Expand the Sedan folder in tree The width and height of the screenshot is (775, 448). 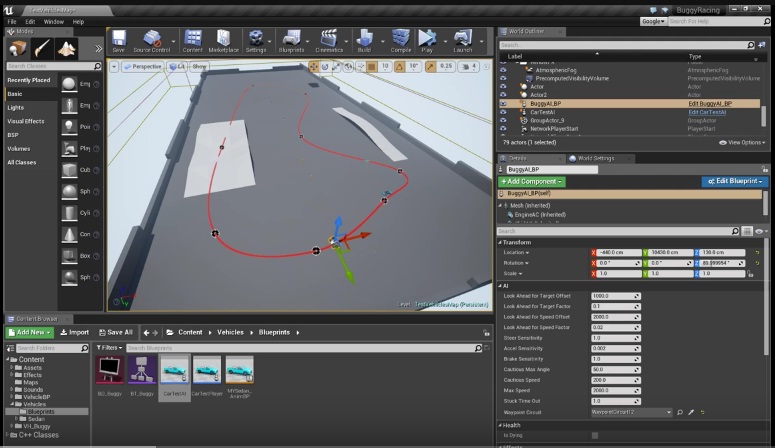(x=17, y=418)
